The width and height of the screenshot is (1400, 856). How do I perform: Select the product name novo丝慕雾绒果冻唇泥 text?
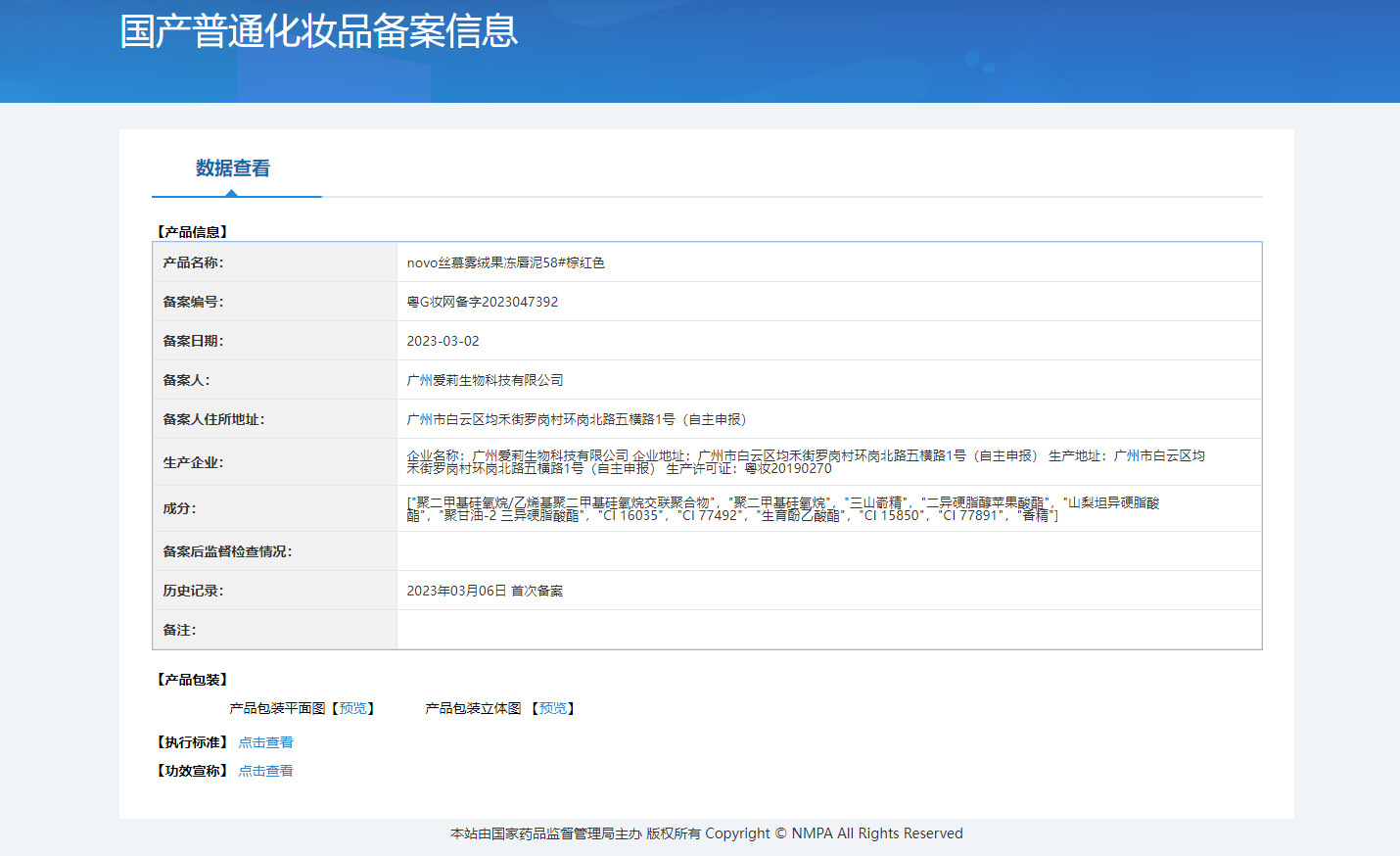[505, 262]
